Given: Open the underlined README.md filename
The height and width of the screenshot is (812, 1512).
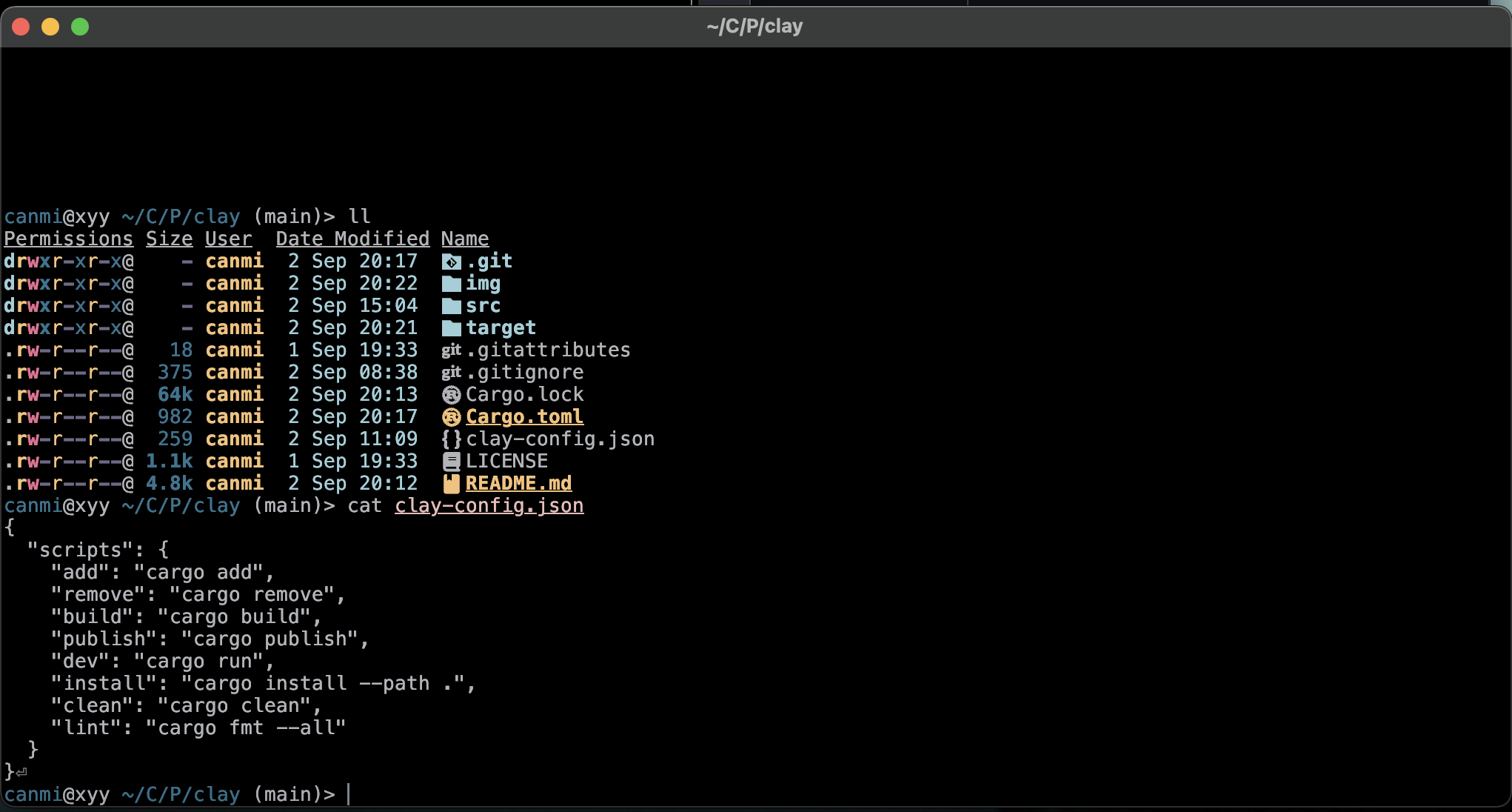Looking at the screenshot, I should [x=518, y=484].
